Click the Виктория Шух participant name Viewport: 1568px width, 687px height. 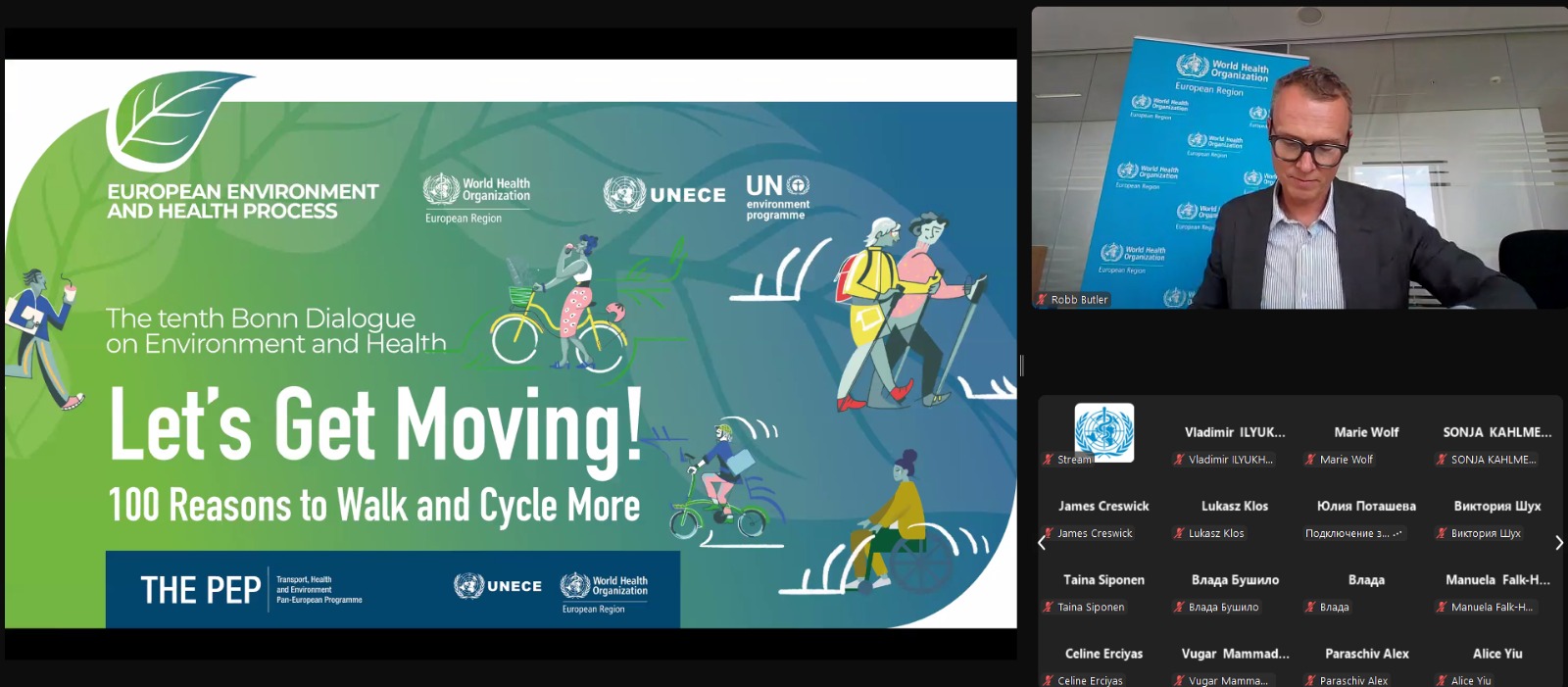[1496, 507]
